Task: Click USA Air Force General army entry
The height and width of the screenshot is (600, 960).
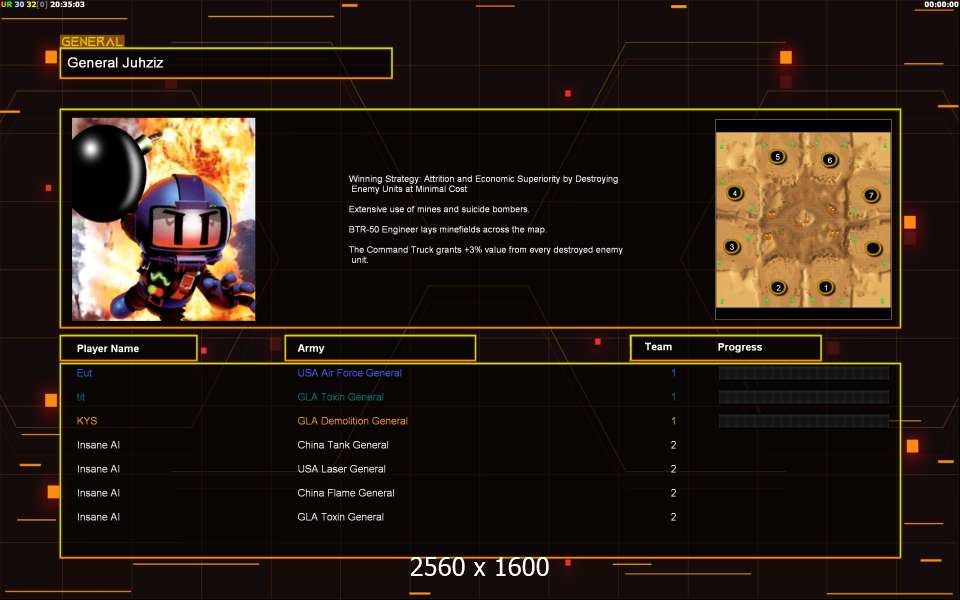Action: [350, 373]
